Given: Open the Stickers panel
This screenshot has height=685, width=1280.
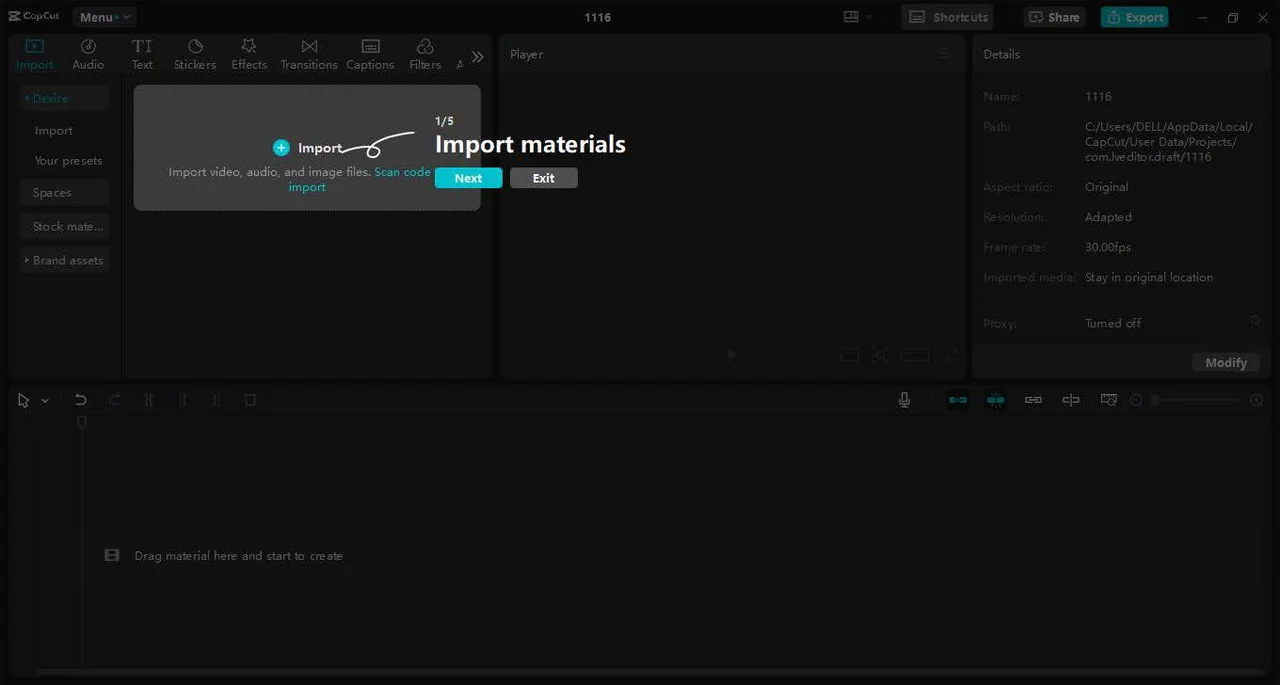Looking at the screenshot, I should point(195,54).
